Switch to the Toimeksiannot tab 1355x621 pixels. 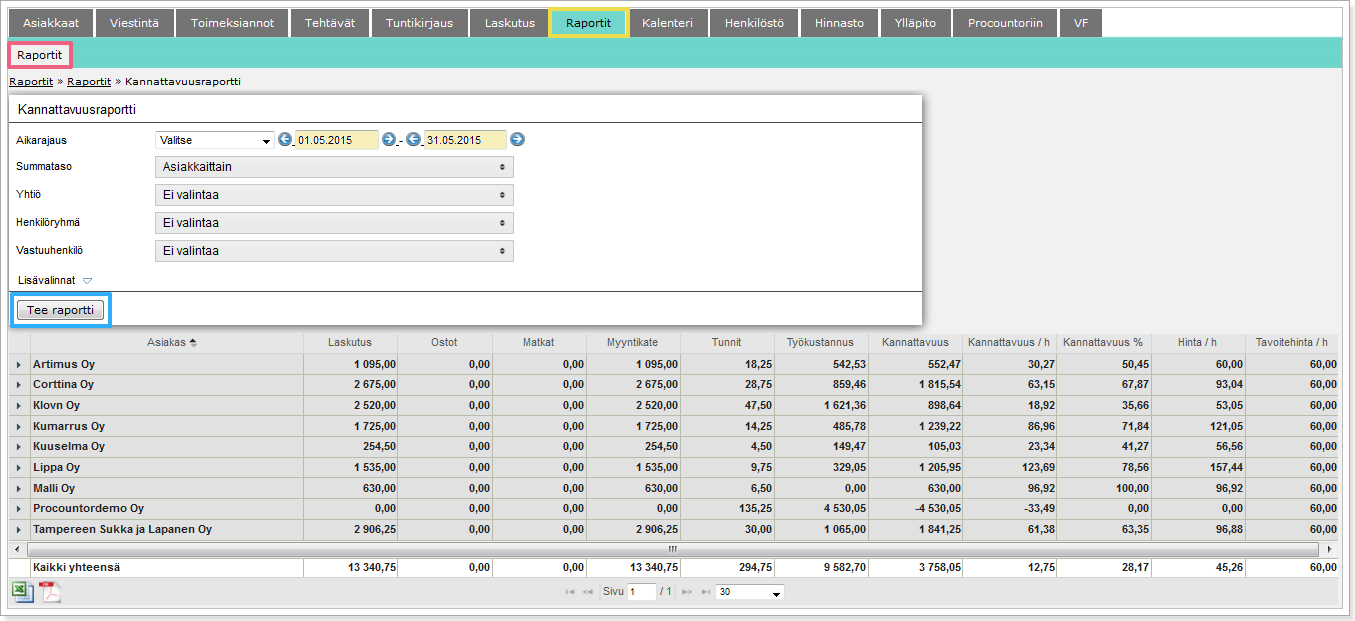point(232,23)
